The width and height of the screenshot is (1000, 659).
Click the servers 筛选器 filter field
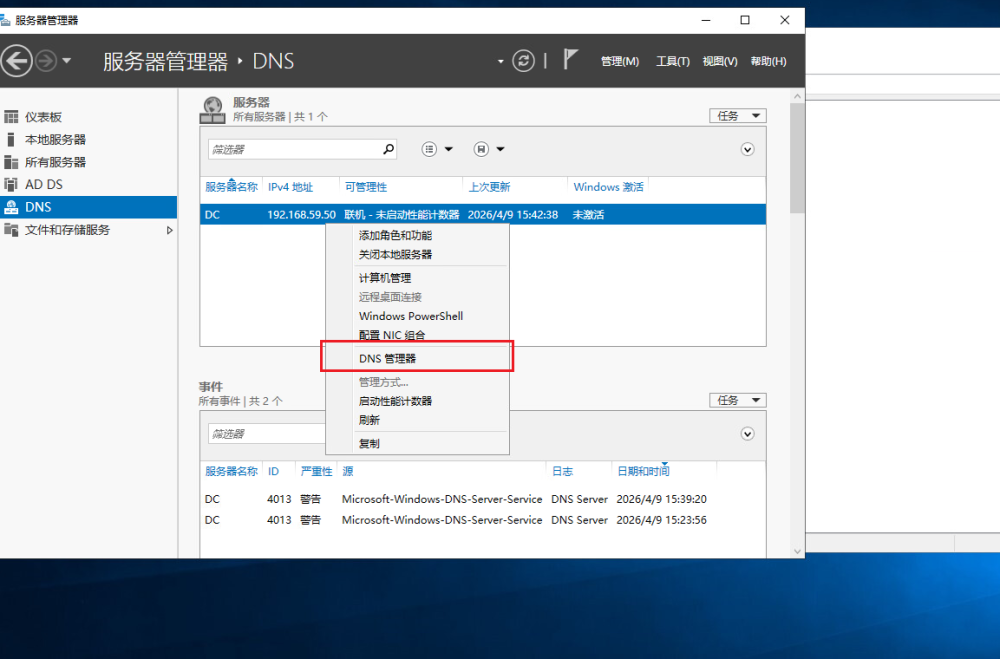(x=294, y=149)
